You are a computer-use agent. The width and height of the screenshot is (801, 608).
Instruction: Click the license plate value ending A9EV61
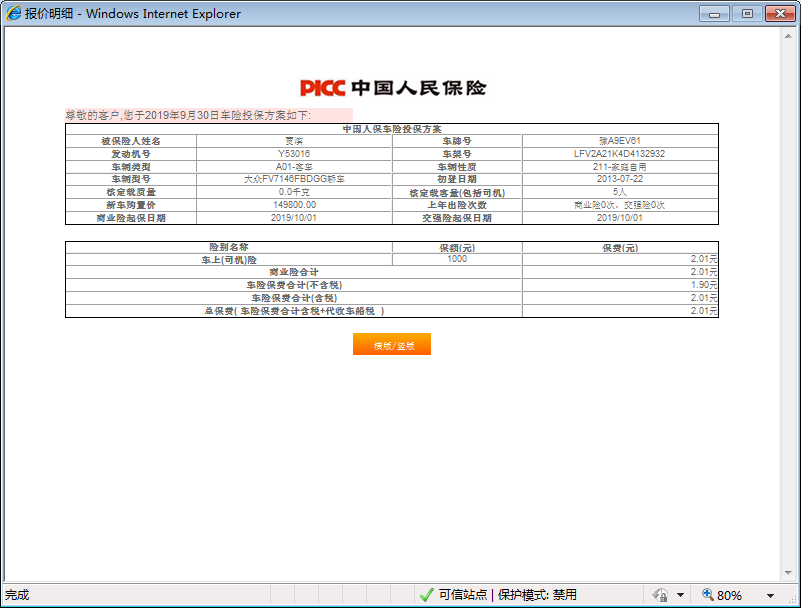tap(620, 141)
